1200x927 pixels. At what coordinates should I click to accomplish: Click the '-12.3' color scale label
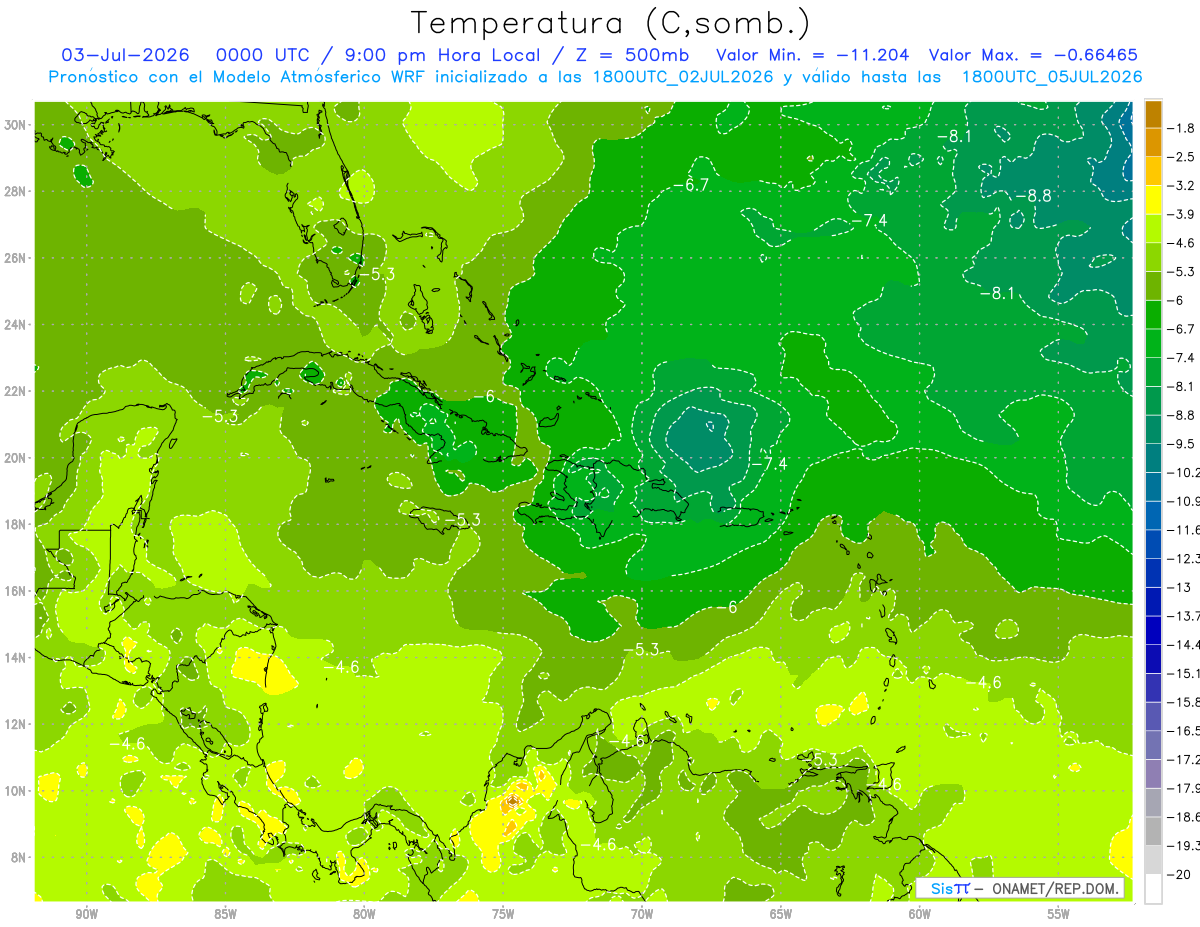[x=1184, y=558]
